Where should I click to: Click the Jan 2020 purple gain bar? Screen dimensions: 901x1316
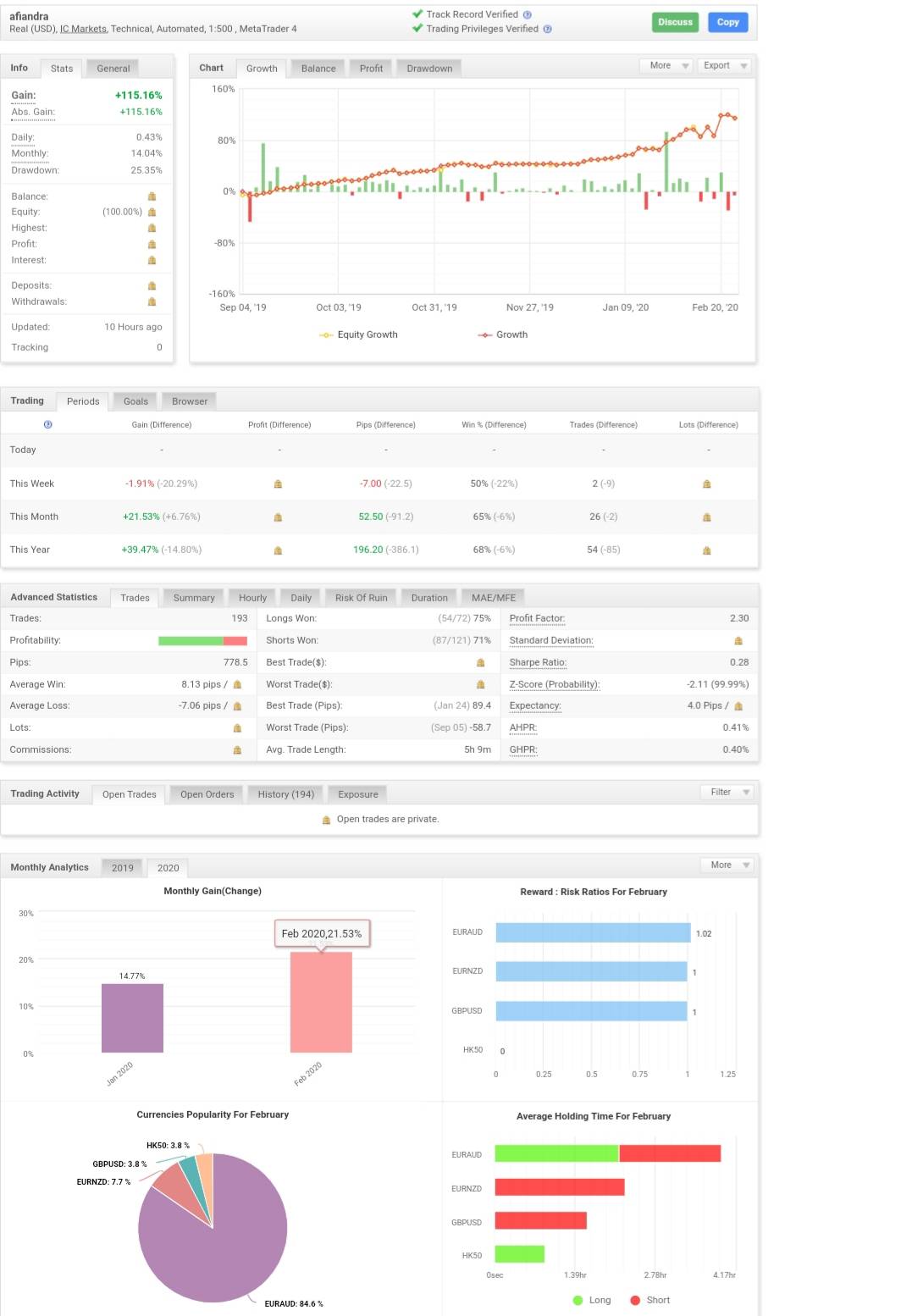pyautogui.click(x=132, y=1018)
